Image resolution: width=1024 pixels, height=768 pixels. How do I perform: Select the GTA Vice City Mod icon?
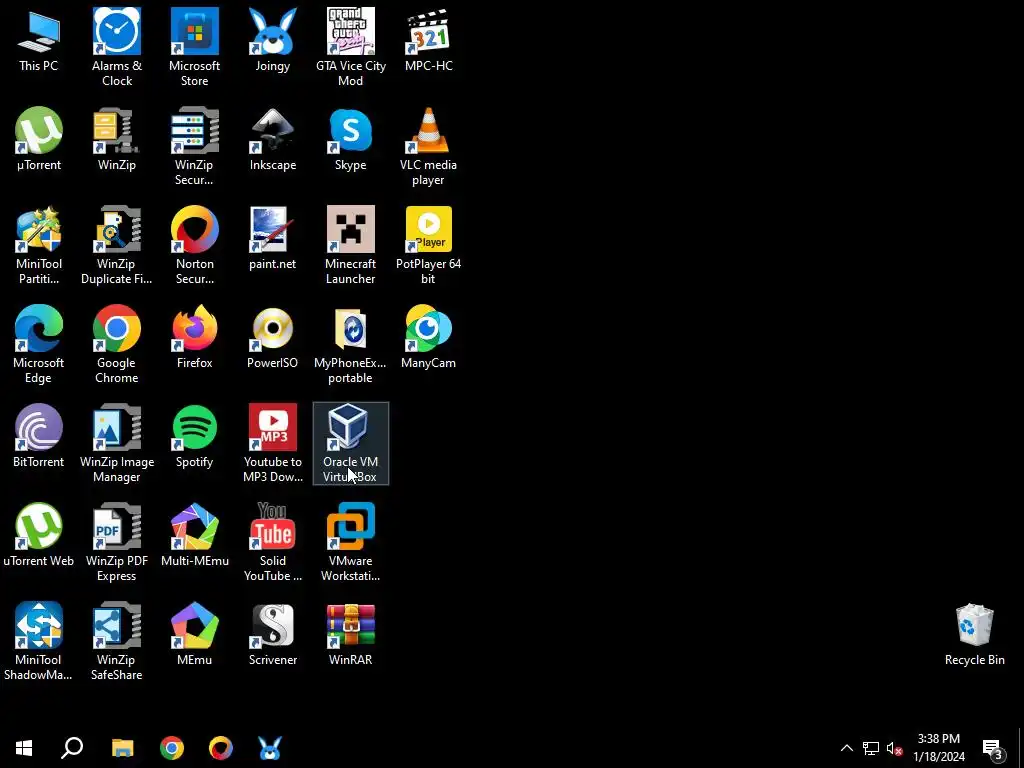[351, 47]
